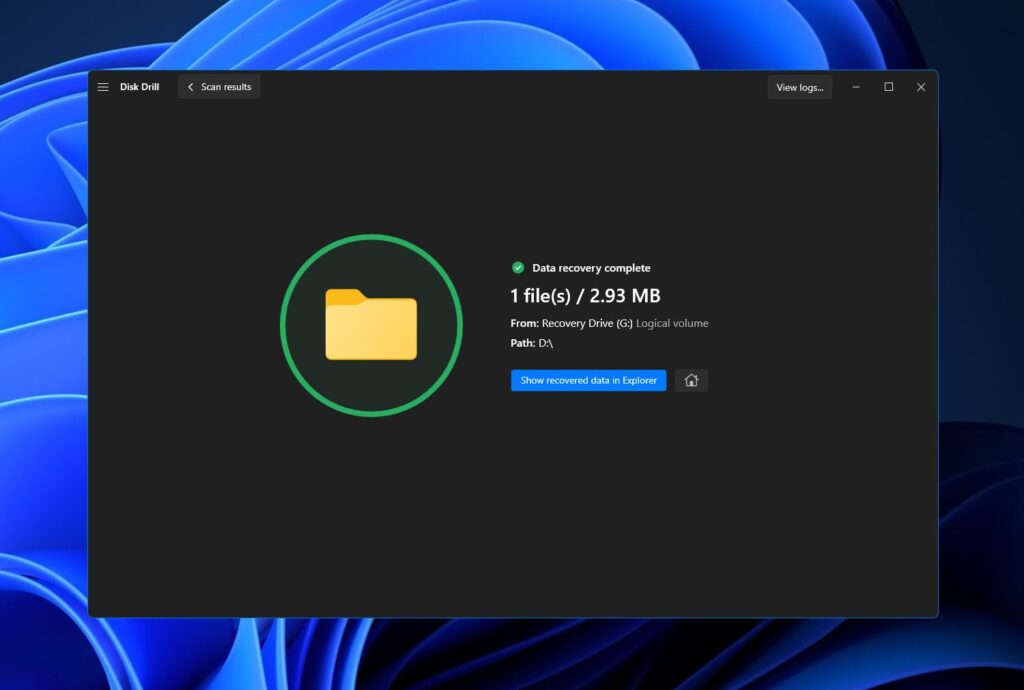This screenshot has width=1024, height=690.
Task: Click the home icon next to Explorer button
Action: (691, 380)
